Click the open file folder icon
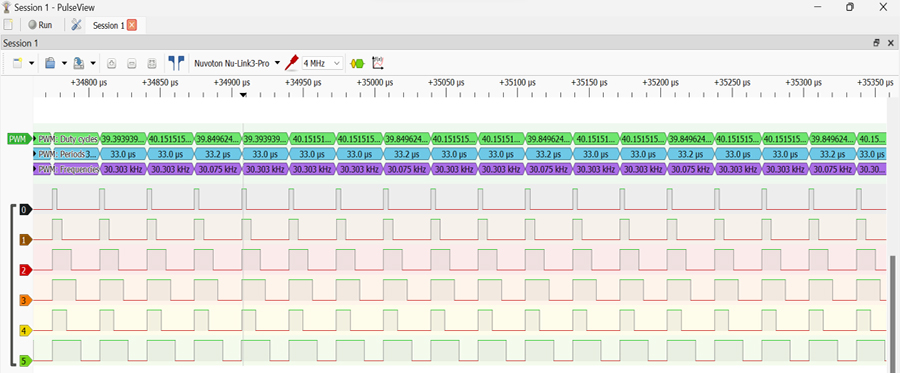The image size is (900, 373). (50, 63)
